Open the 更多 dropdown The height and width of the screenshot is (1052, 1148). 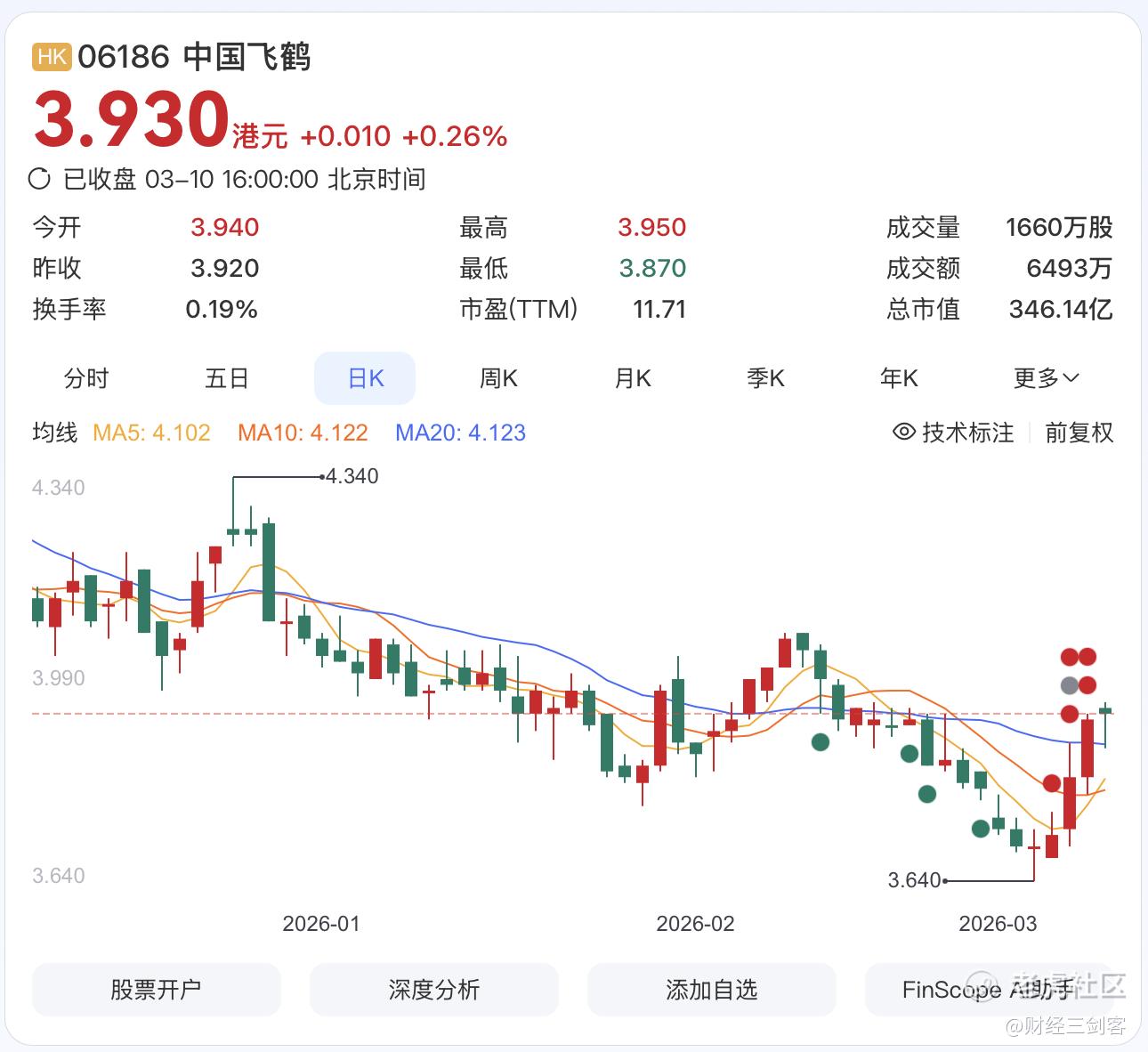[1046, 378]
